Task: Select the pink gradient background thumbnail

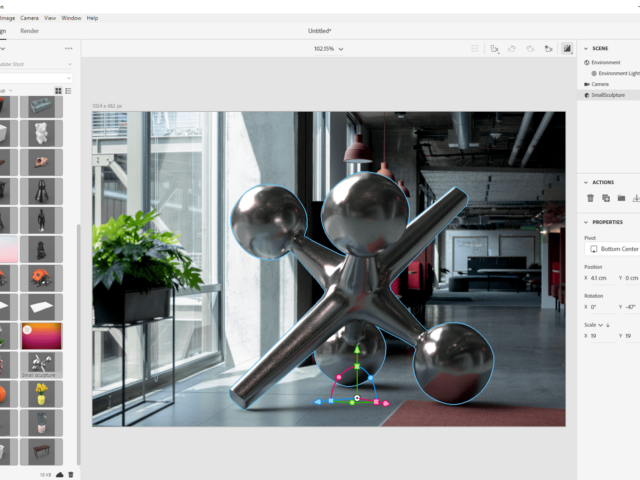Action: click(41, 336)
